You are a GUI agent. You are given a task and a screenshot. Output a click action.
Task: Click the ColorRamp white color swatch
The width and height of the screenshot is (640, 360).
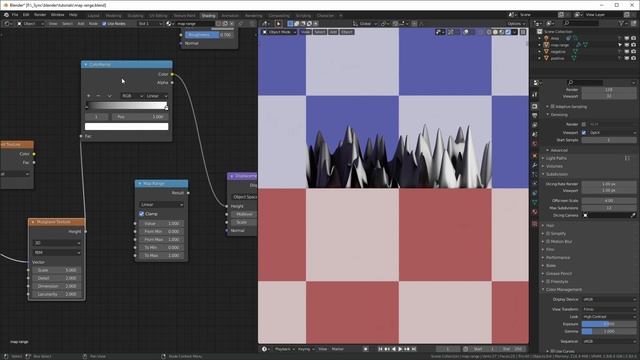pyautogui.click(x=127, y=127)
